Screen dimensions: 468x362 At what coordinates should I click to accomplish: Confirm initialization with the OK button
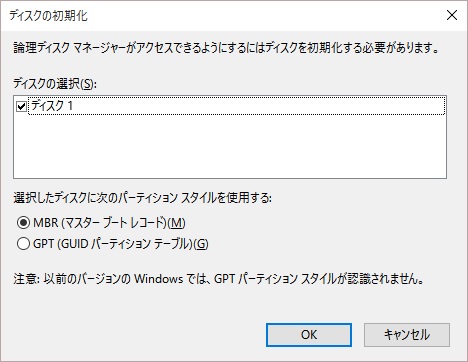[x=309, y=335]
